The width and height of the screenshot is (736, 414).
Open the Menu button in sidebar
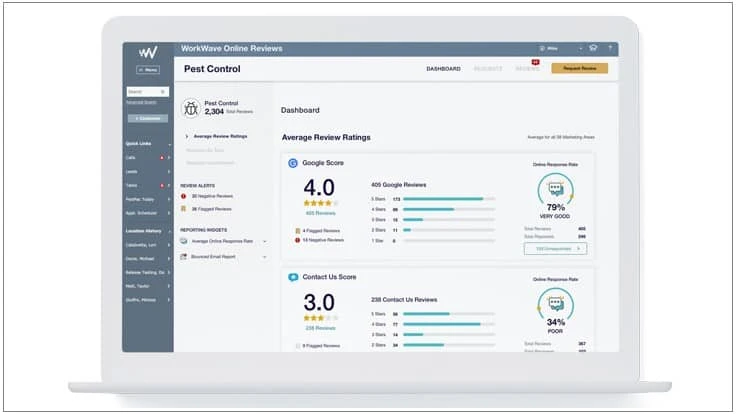[148, 70]
